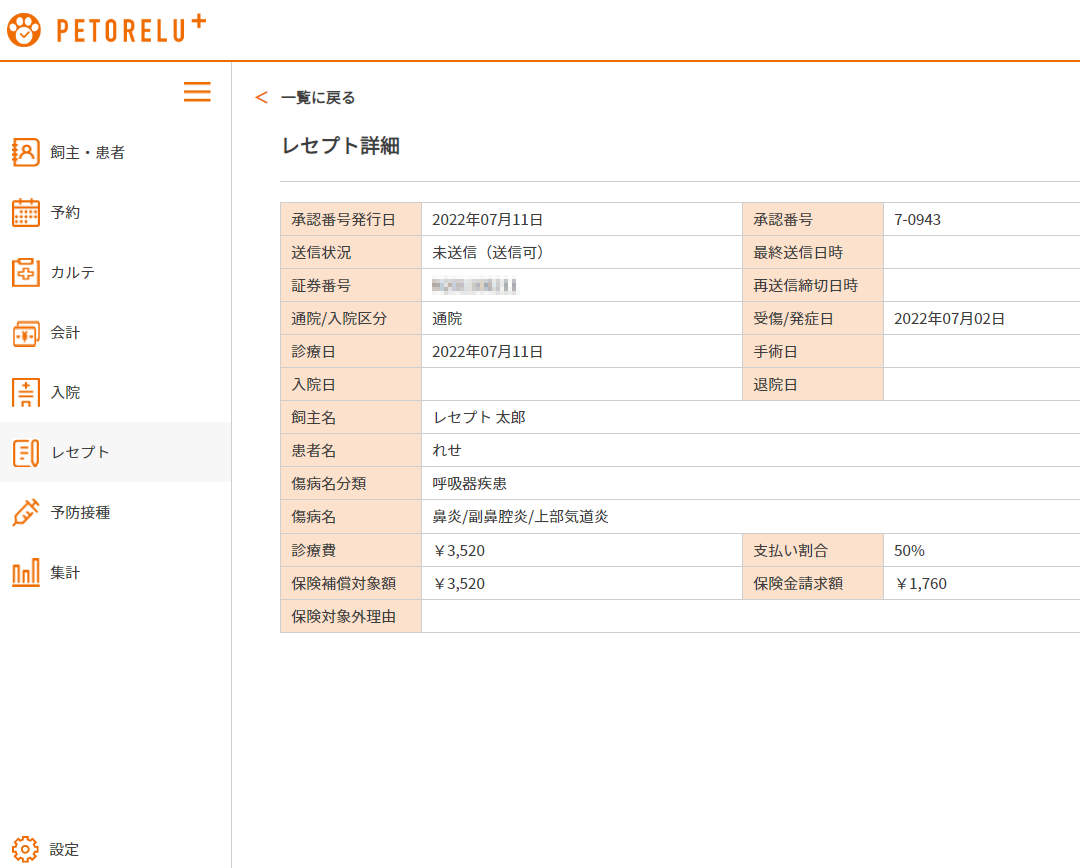Click the PETORELU brand text
Image resolution: width=1080 pixels, height=868 pixels.
point(131,30)
